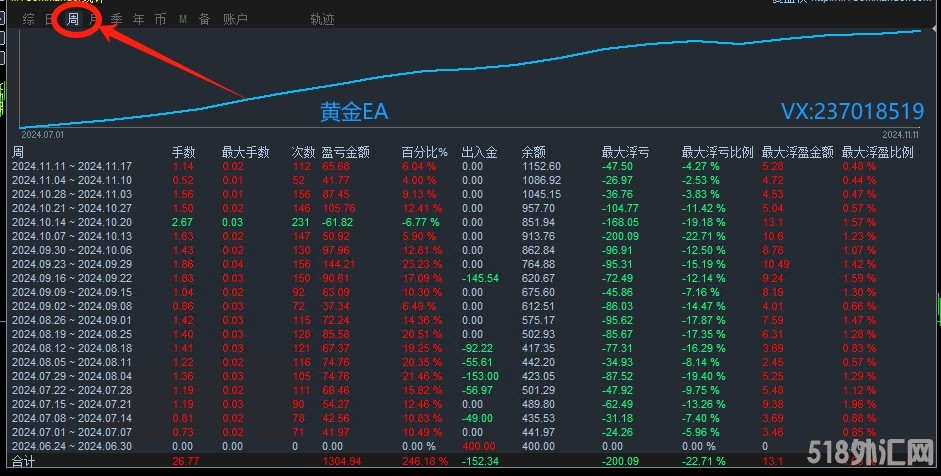941x476 pixels.
Task: Click the 余额 column header
Action: pyautogui.click(x=533, y=153)
